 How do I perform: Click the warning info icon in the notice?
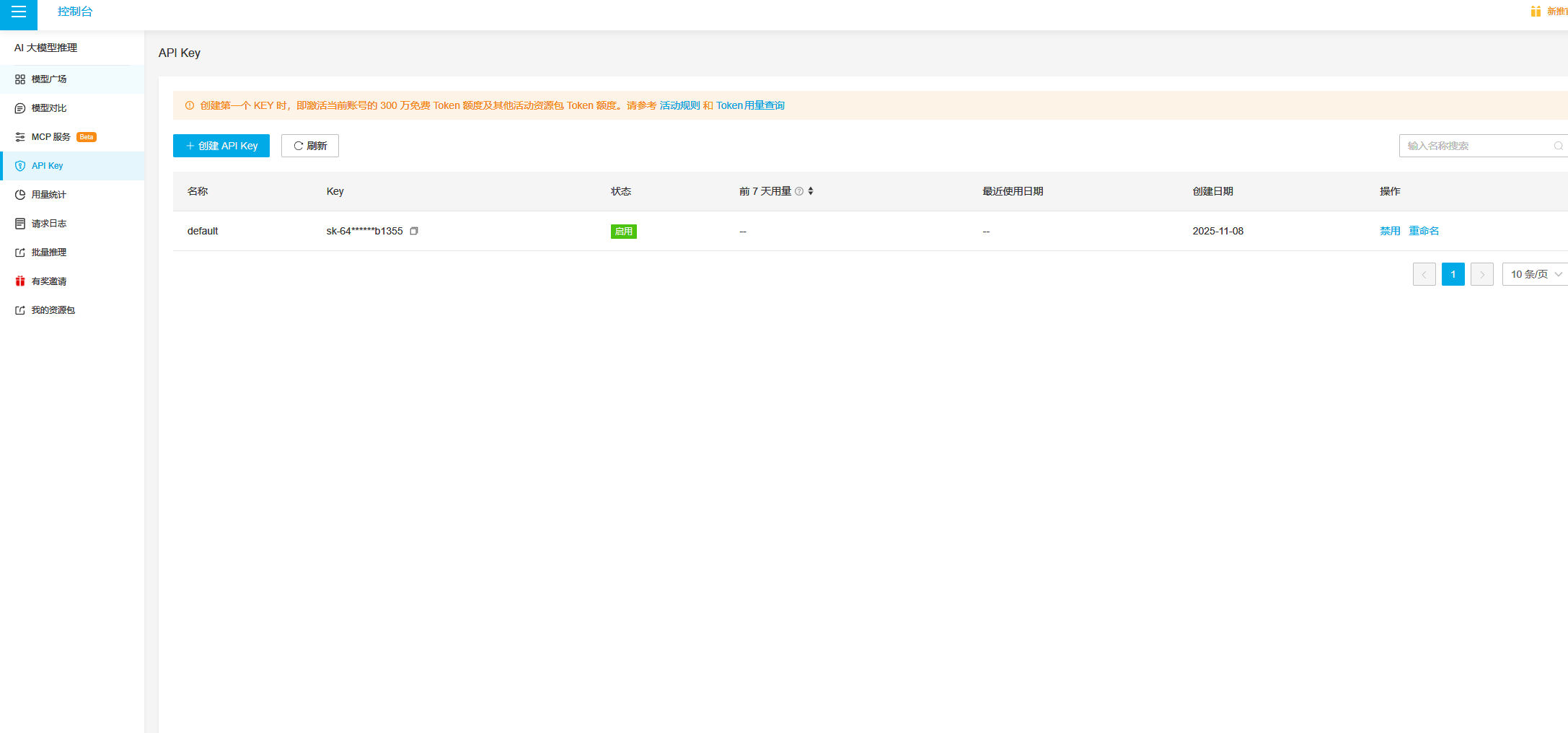point(190,105)
